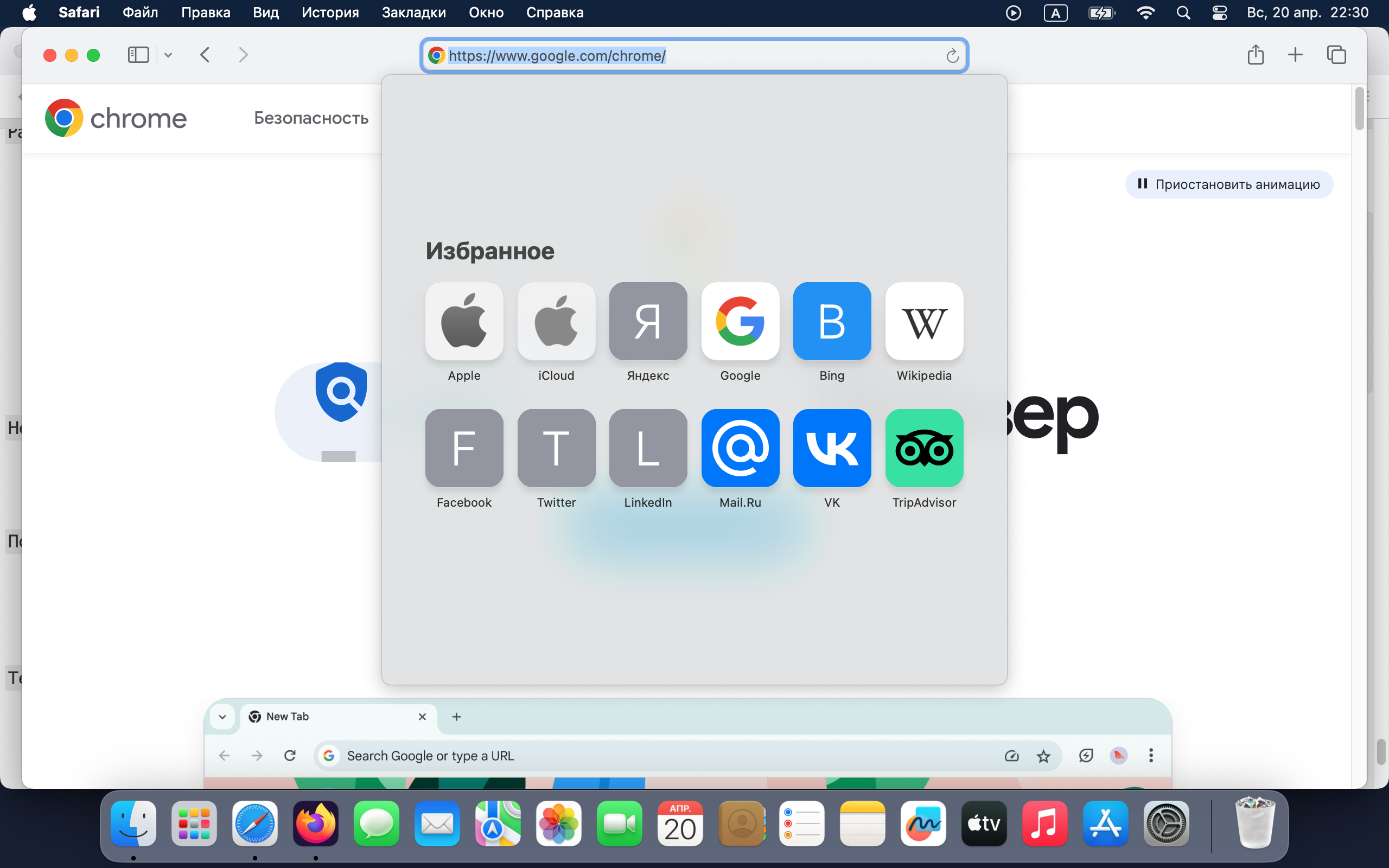Screen dimensions: 1389x868
Task: Open the Share sheet button
Action: pyautogui.click(x=1256, y=55)
